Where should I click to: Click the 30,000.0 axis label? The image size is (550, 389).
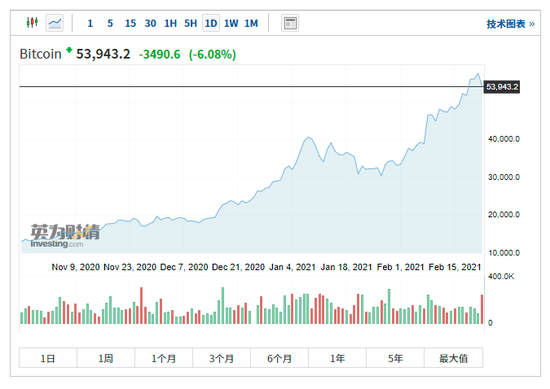[x=504, y=177]
